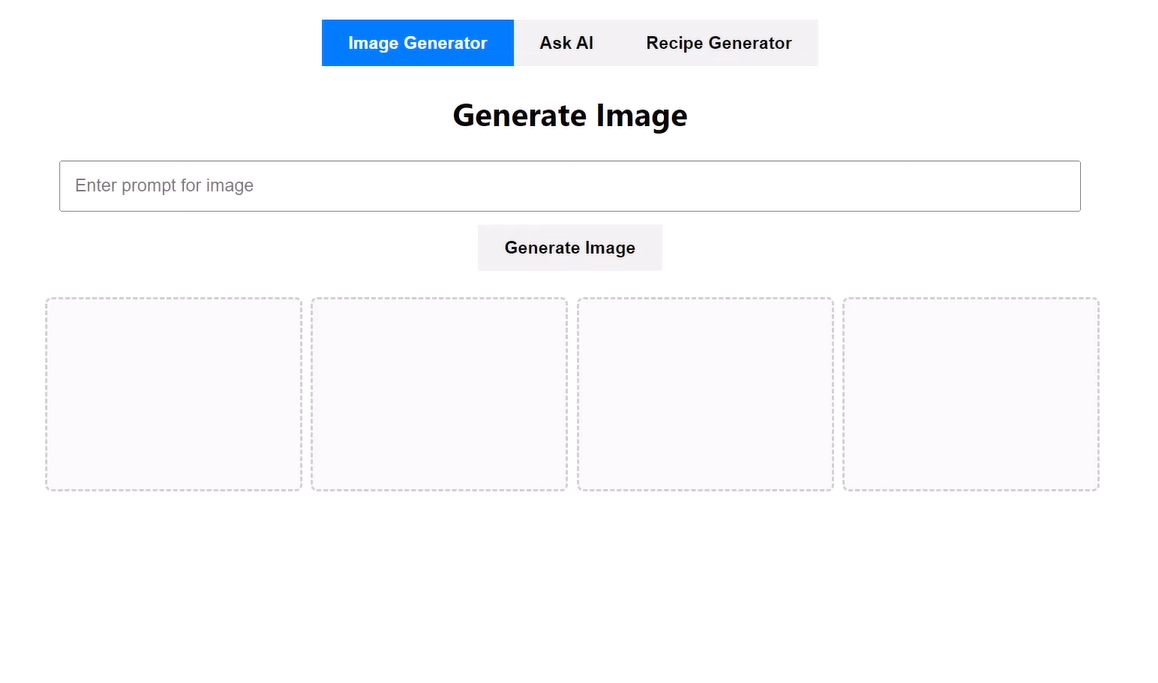Focus the image prompt text field
The width and height of the screenshot is (1158, 683).
(x=569, y=186)
